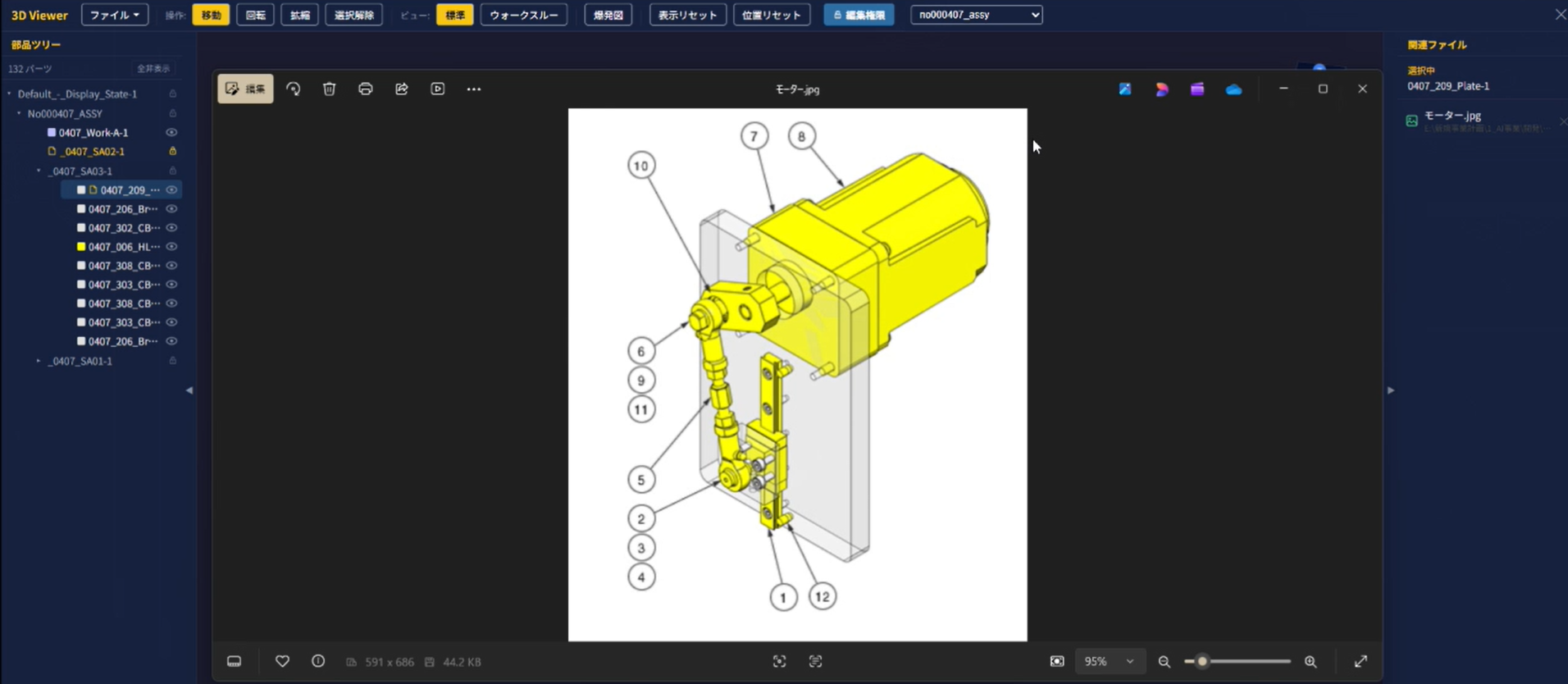Open the 95% zoom level dropdown
The image size is (1568, 684).
pyautogui.click(x=1109, y=661)
